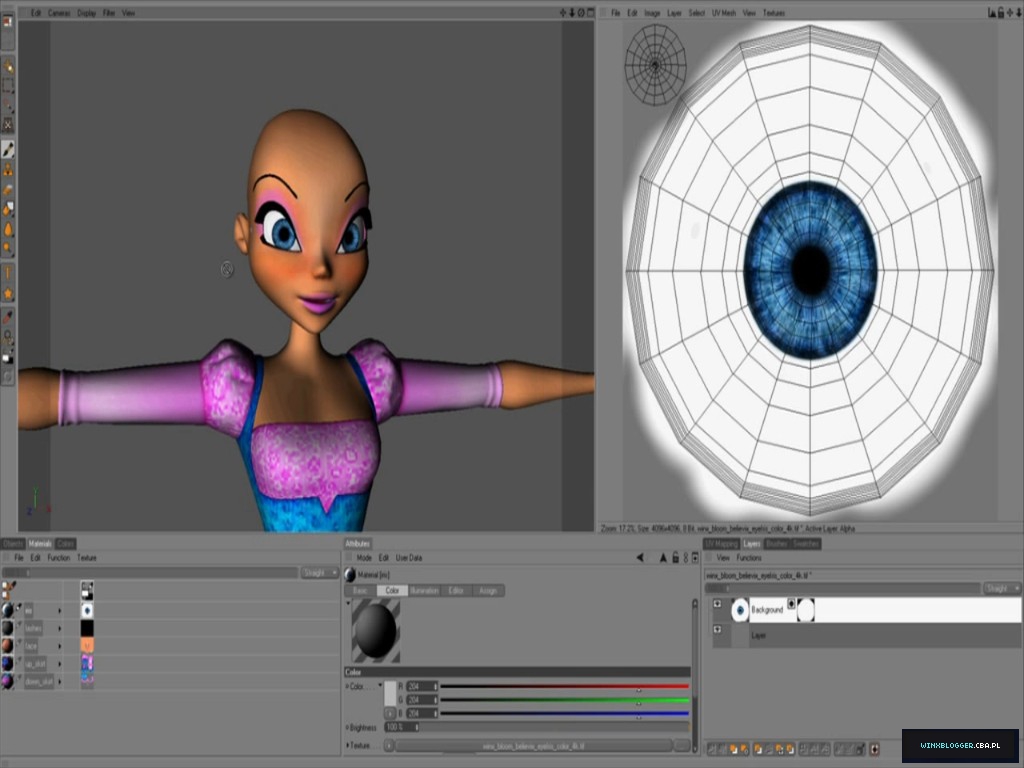
Task: Click the face material sphere icon
Action: (8, 645)
